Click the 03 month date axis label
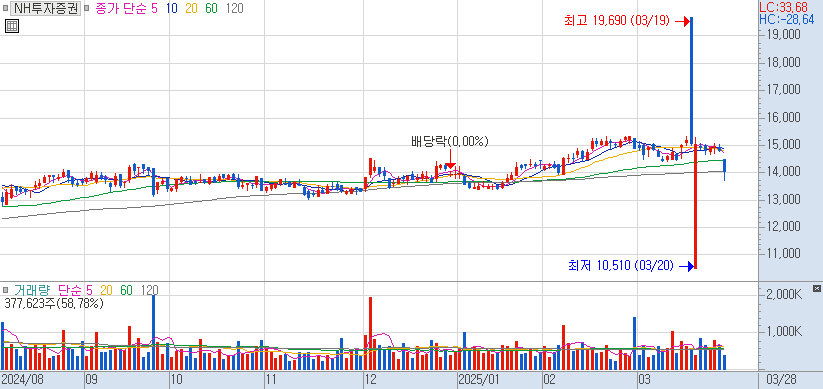Viewport: 823px width, 389px height. [x=645, y=379]
